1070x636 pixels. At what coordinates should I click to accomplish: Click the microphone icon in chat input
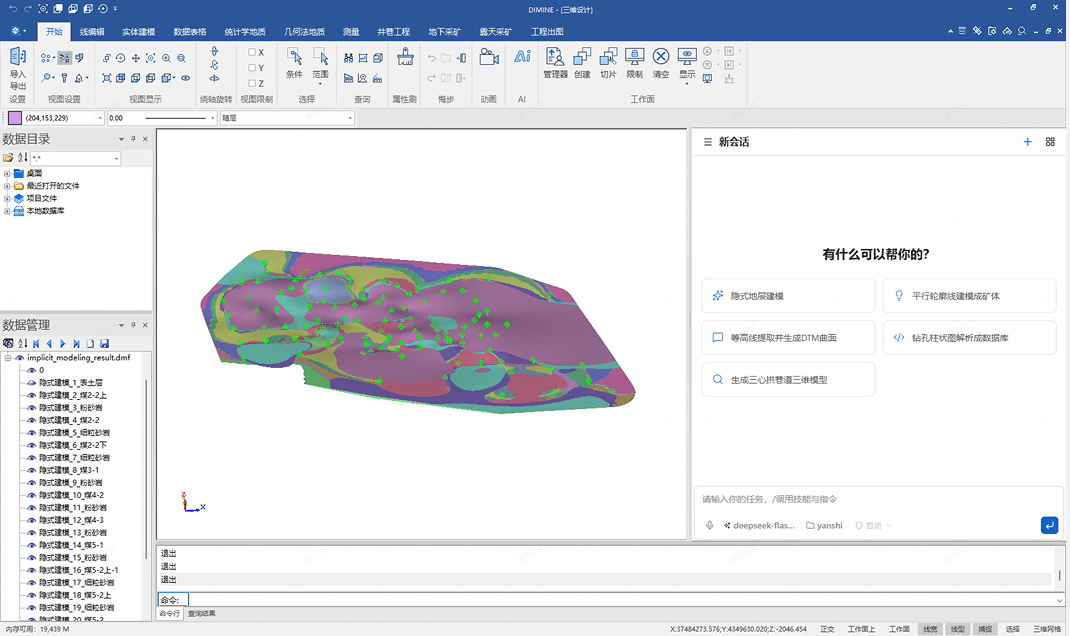(710, 525)
